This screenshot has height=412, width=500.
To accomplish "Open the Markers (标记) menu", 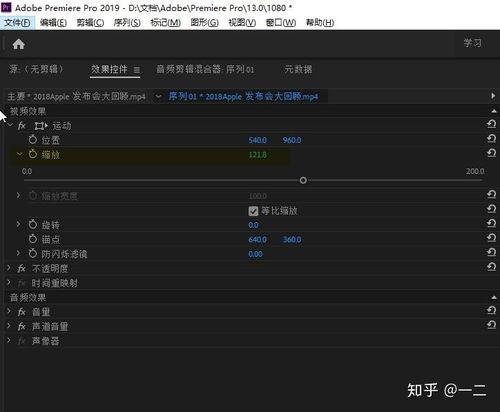I will click(166, 23).
